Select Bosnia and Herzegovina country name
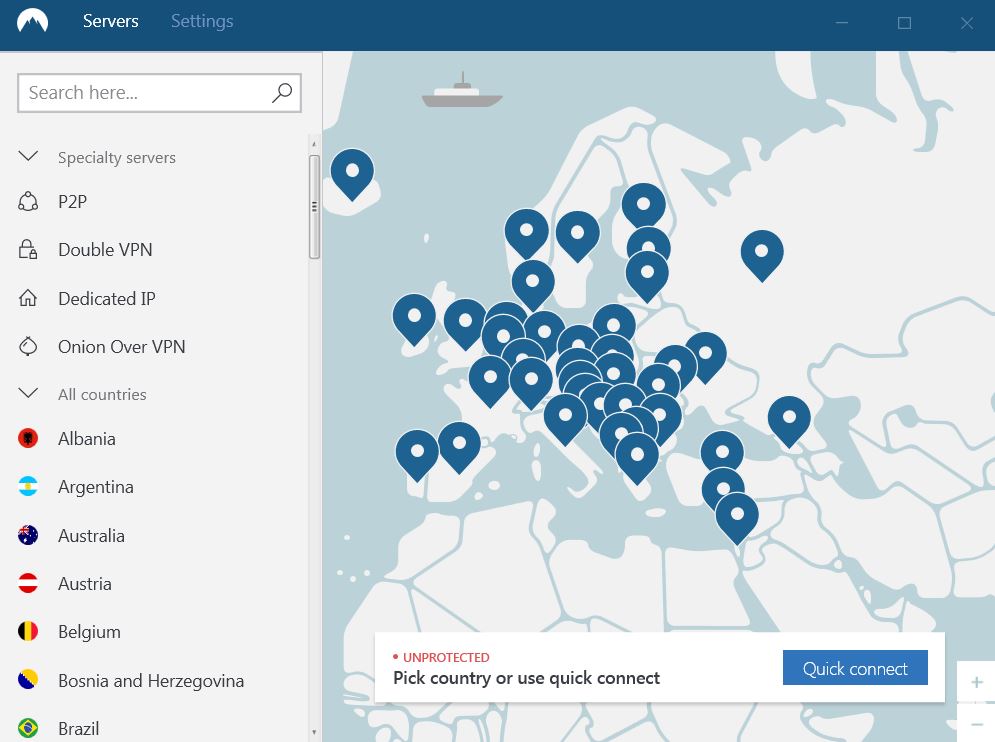Image resolution: width=995 pixels, height=742 pixels. pos(151,680)
